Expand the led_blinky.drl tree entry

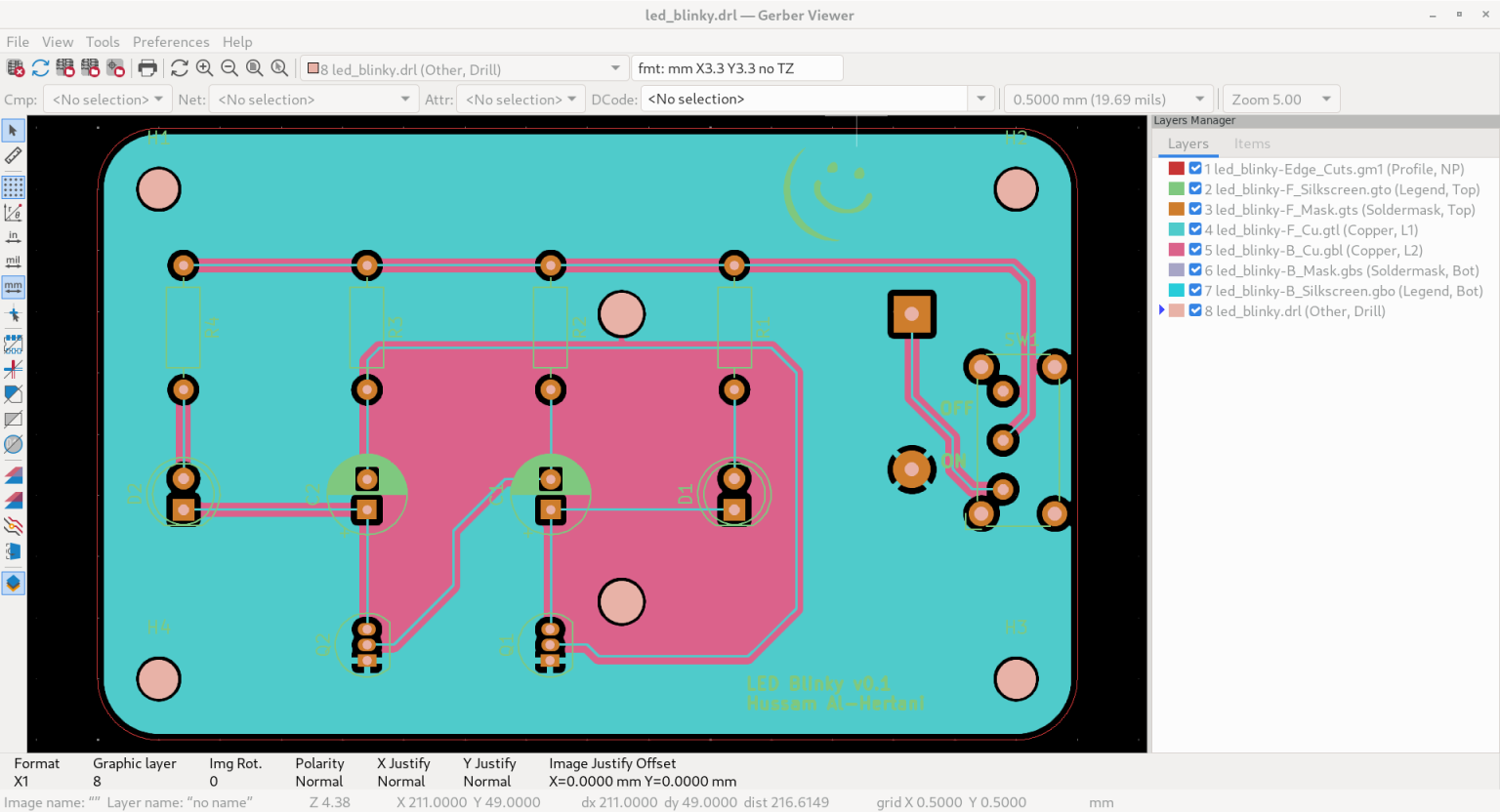point(1162,309)
